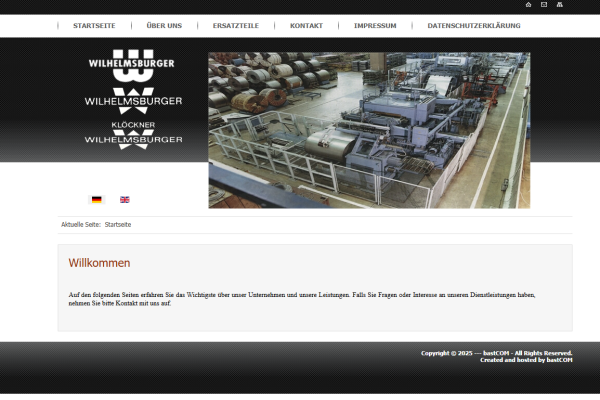Screen dimensions: 600x400
Task: Open the Impressum page
Action: click(375, 25)
